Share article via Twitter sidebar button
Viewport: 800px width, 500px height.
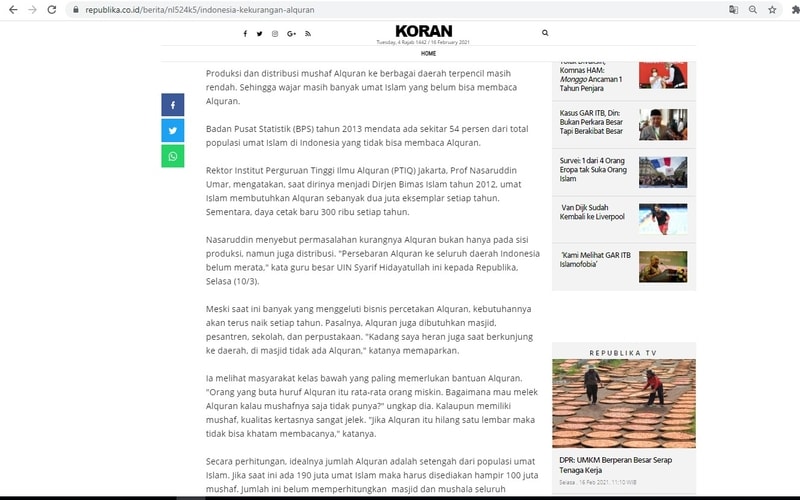(x=172, y=130)
